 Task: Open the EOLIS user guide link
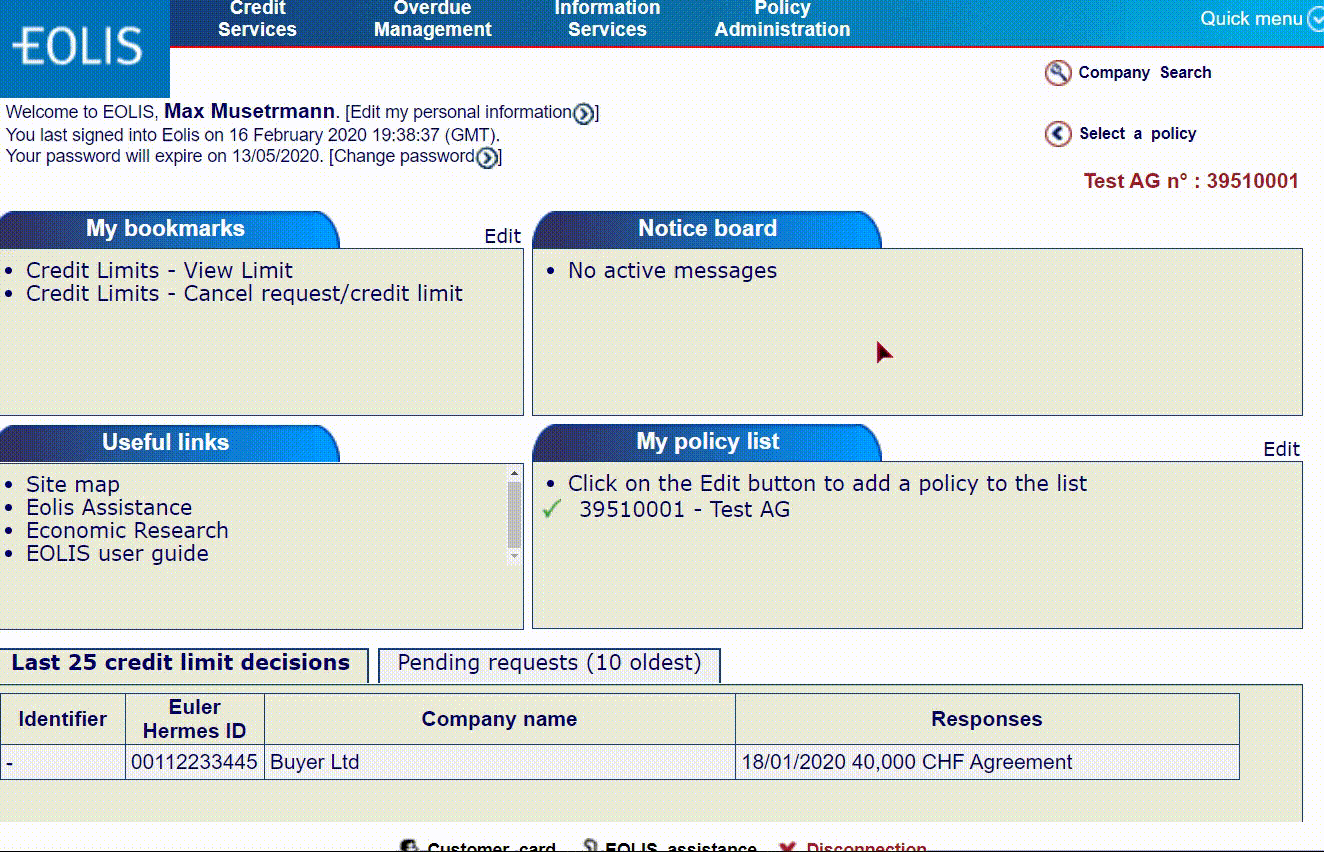[x=117, y=554]
